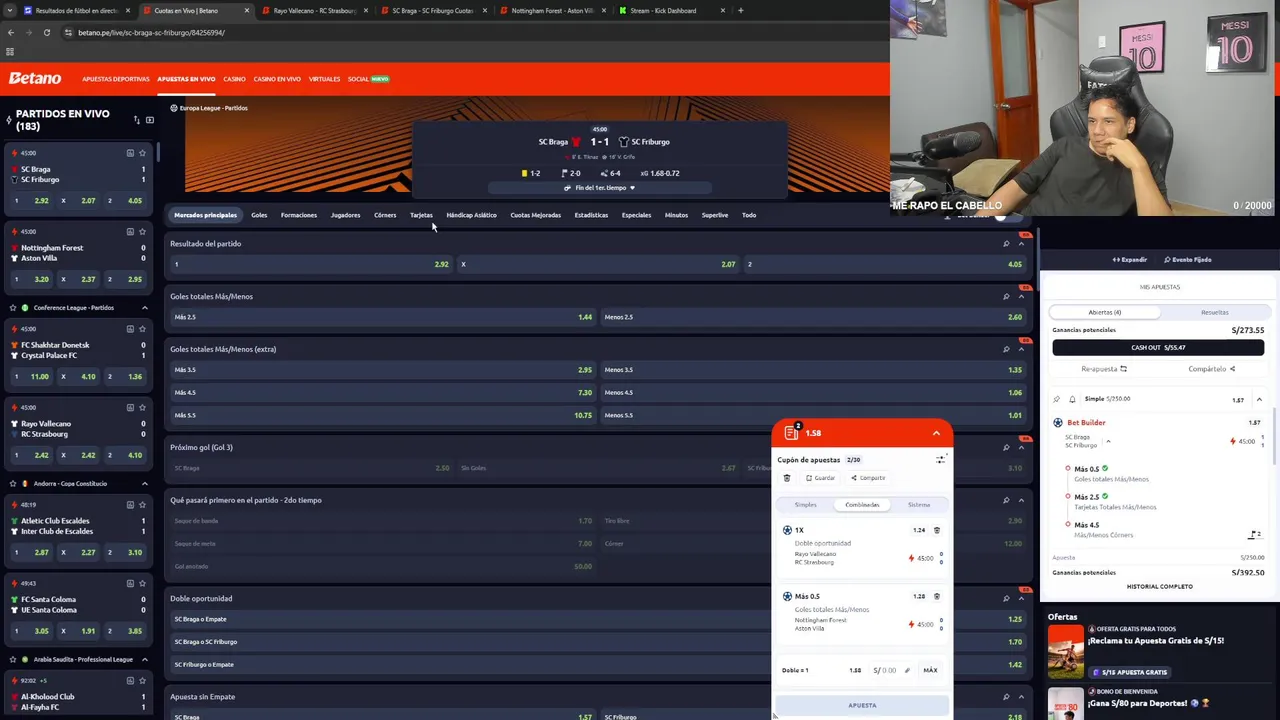Select the Simples bet type

tap(805, 505)
